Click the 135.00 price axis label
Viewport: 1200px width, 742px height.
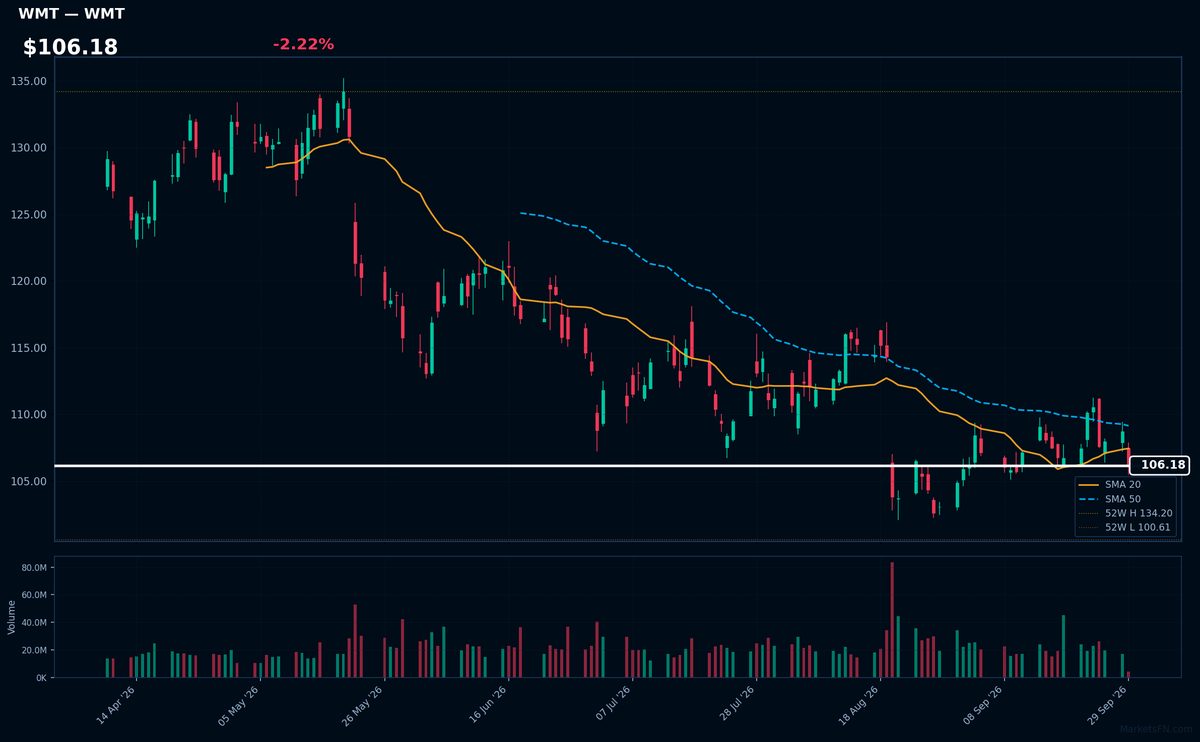tap(29, 81)
